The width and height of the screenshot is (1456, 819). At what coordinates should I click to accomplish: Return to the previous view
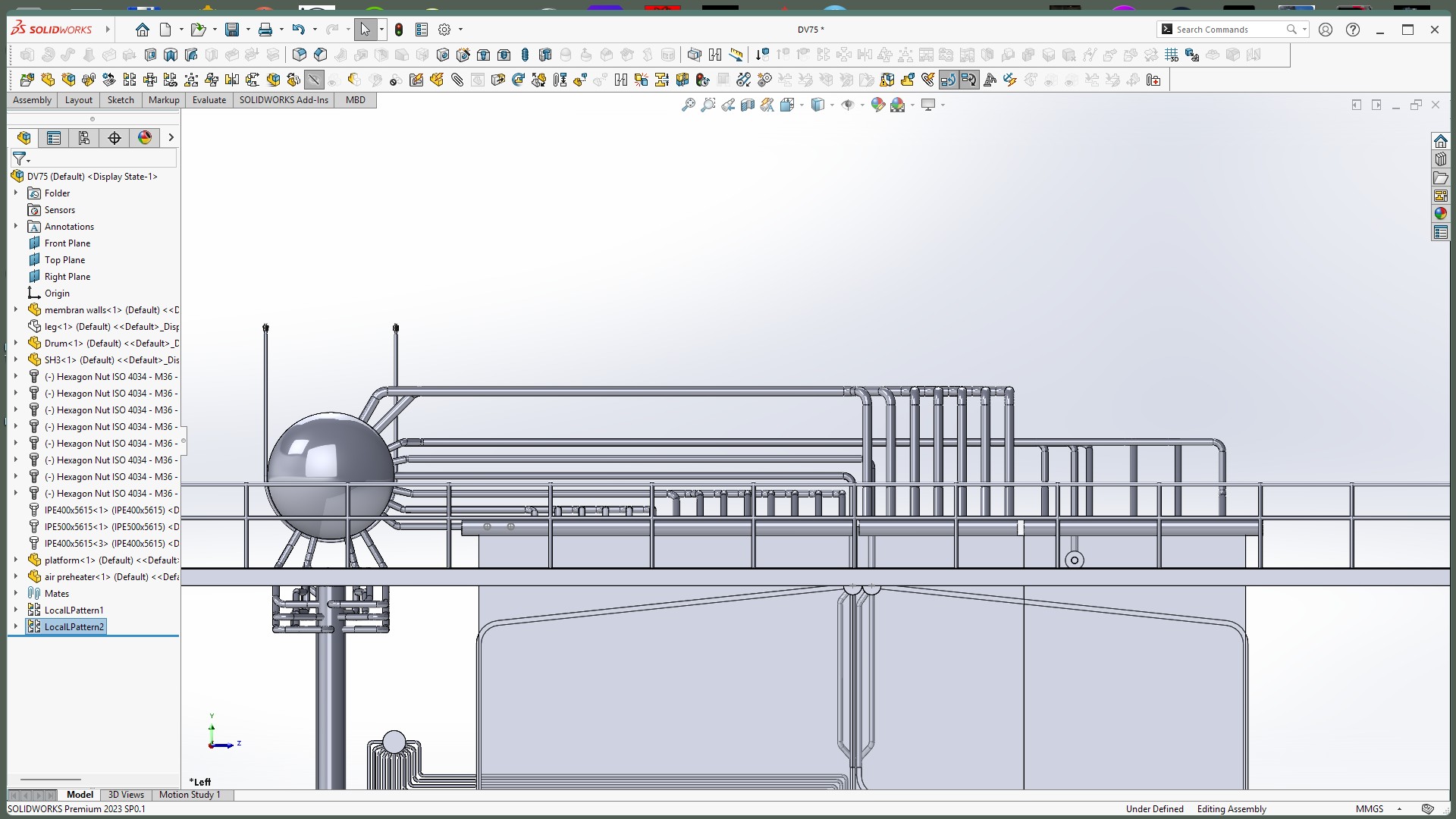tap(728, 105)
